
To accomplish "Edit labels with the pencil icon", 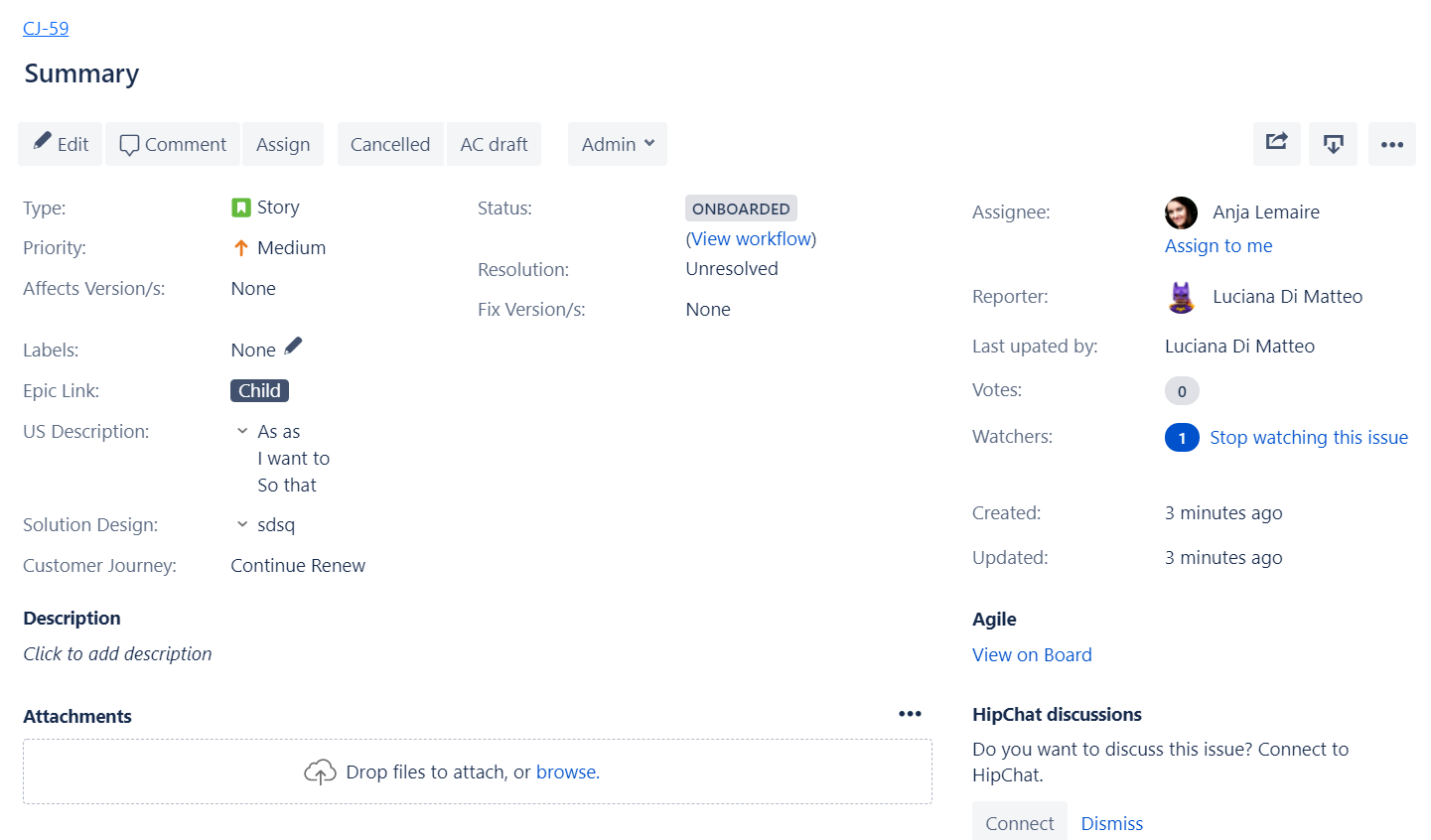I will pos(293,346).
